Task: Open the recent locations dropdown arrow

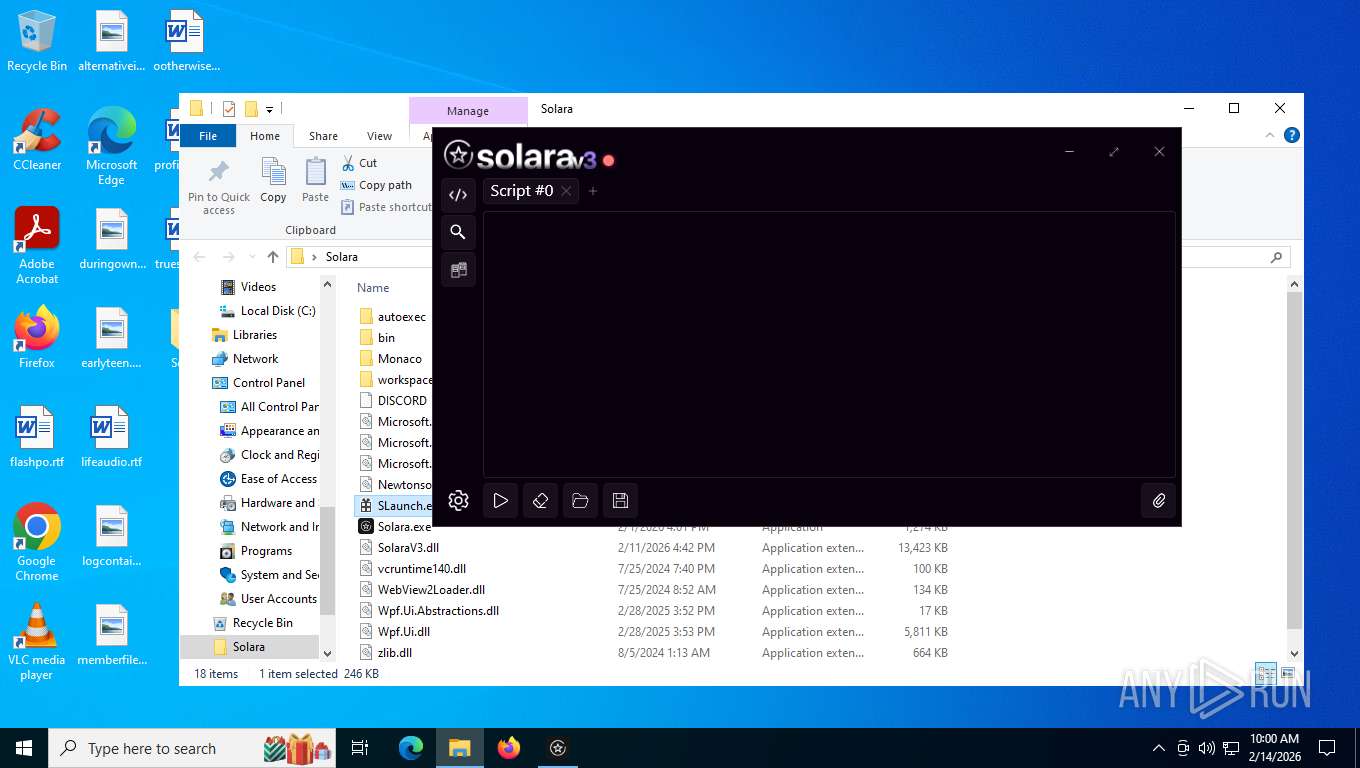Action: point(251,257)
